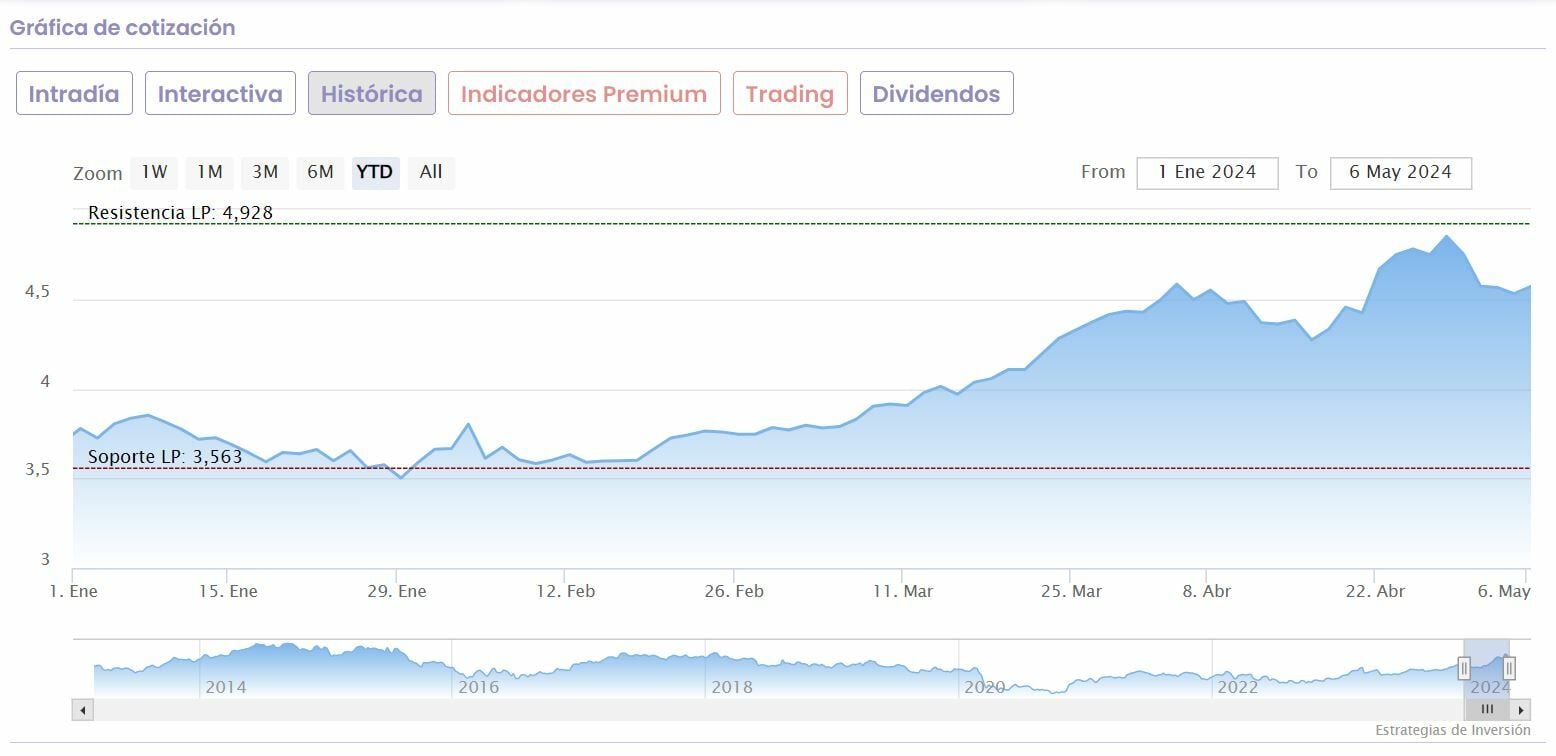The image size is (1556, 756).
Task: Open the Interactiva chart tab
Action: 220,94
